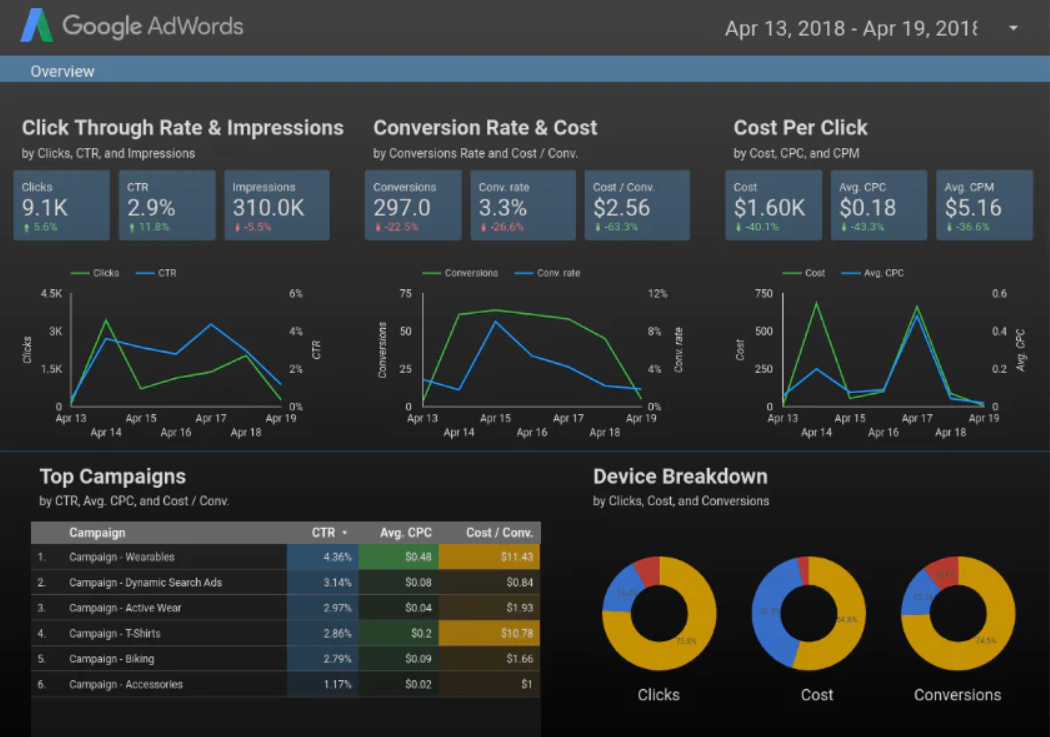Select Campaign - Active Wear row name

(x=125, y=608)
